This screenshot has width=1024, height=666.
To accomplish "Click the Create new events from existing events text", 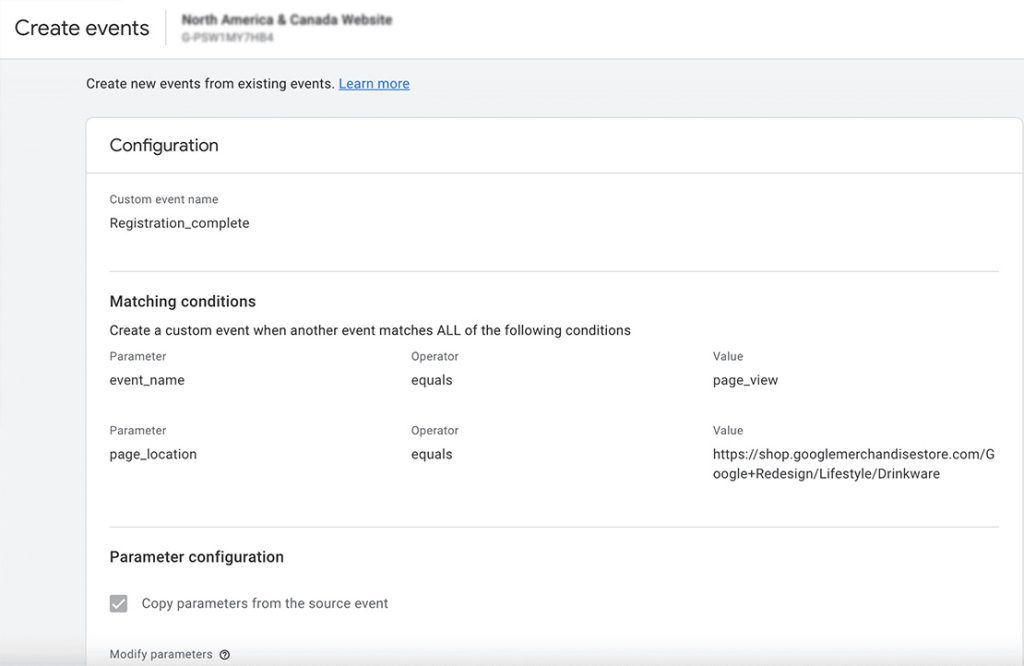I will pyautogui.click(x=210, y=84).
